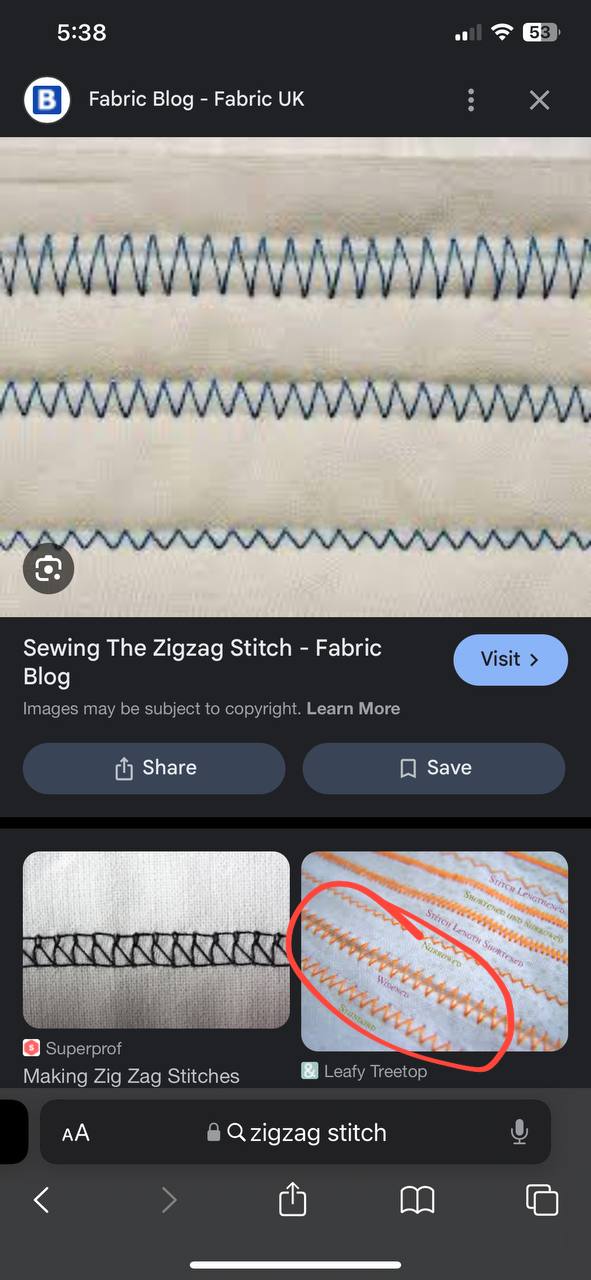Open the AA reader text options
Image resolution: width=591 pixels, height=1280 pixels.
[x=76, y=1133]
